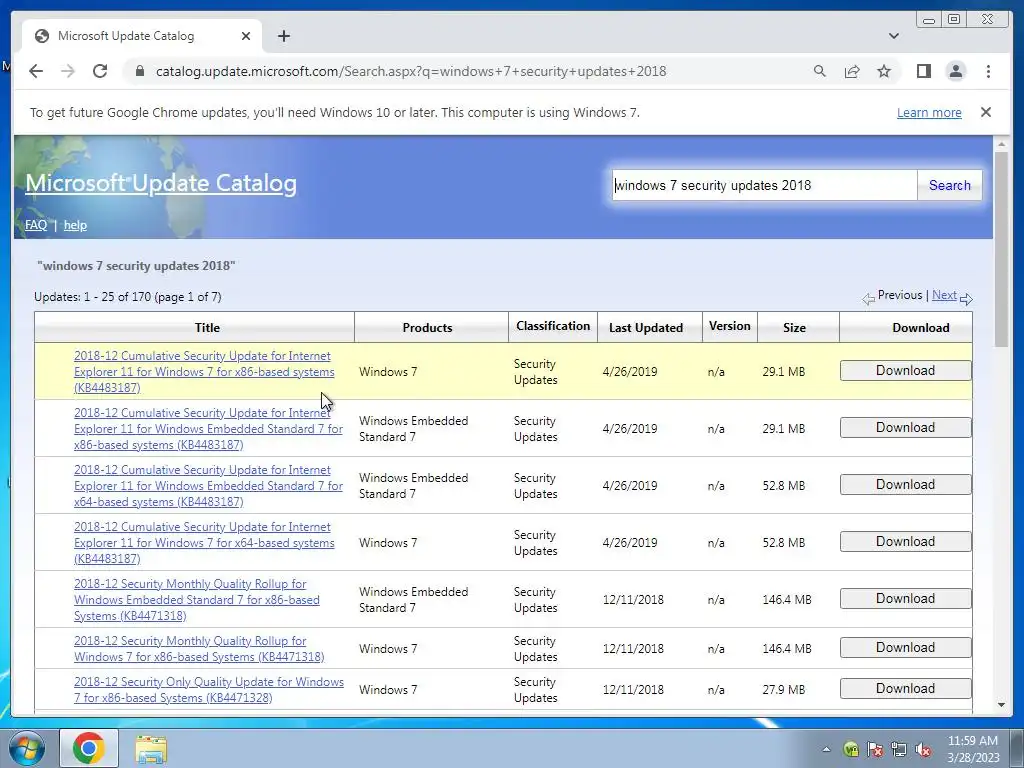Open the network tray icon
This screenshot has width=1024, height=768.
899,749
